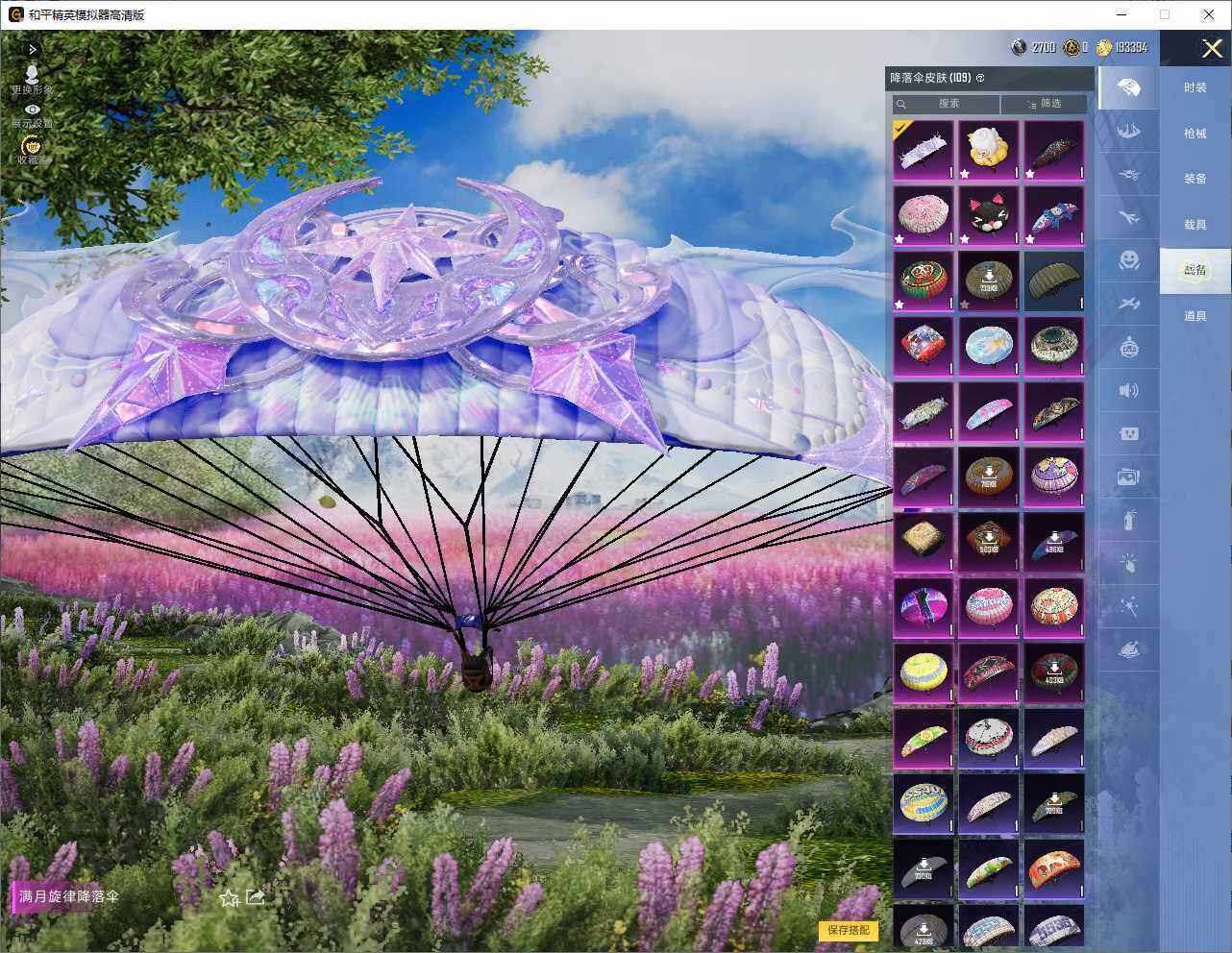Close the wardrobe with the X button
The width and height of the screenshot is (1232, 953).
(1212, 49)
